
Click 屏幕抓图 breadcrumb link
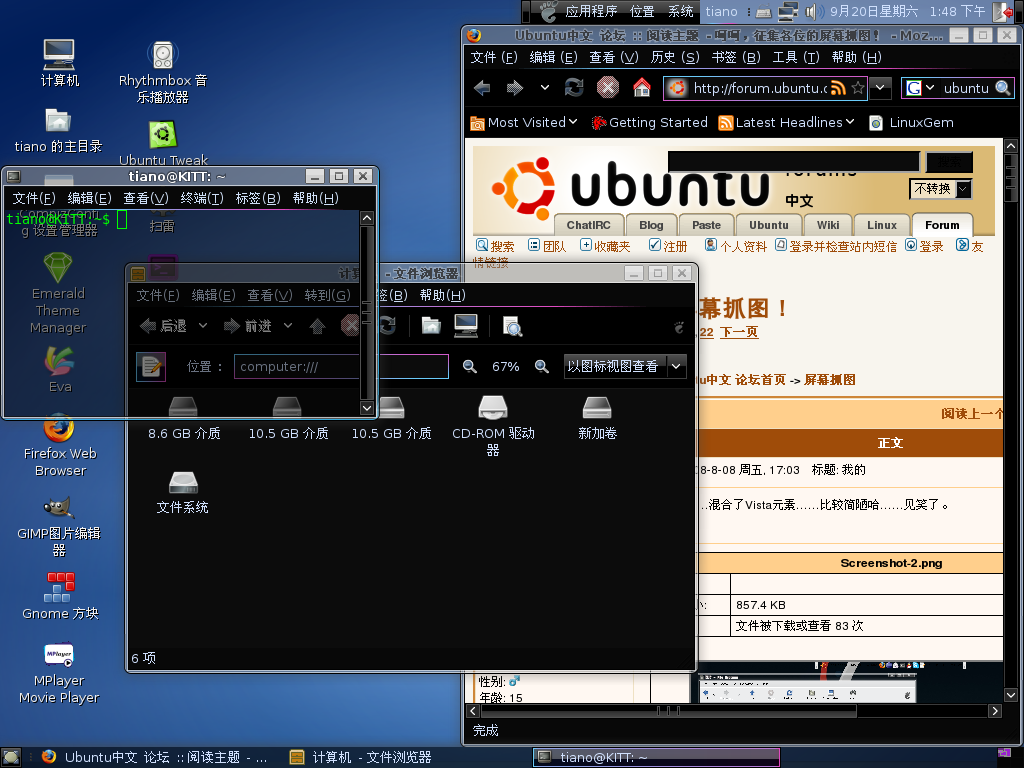click(829, 380)
